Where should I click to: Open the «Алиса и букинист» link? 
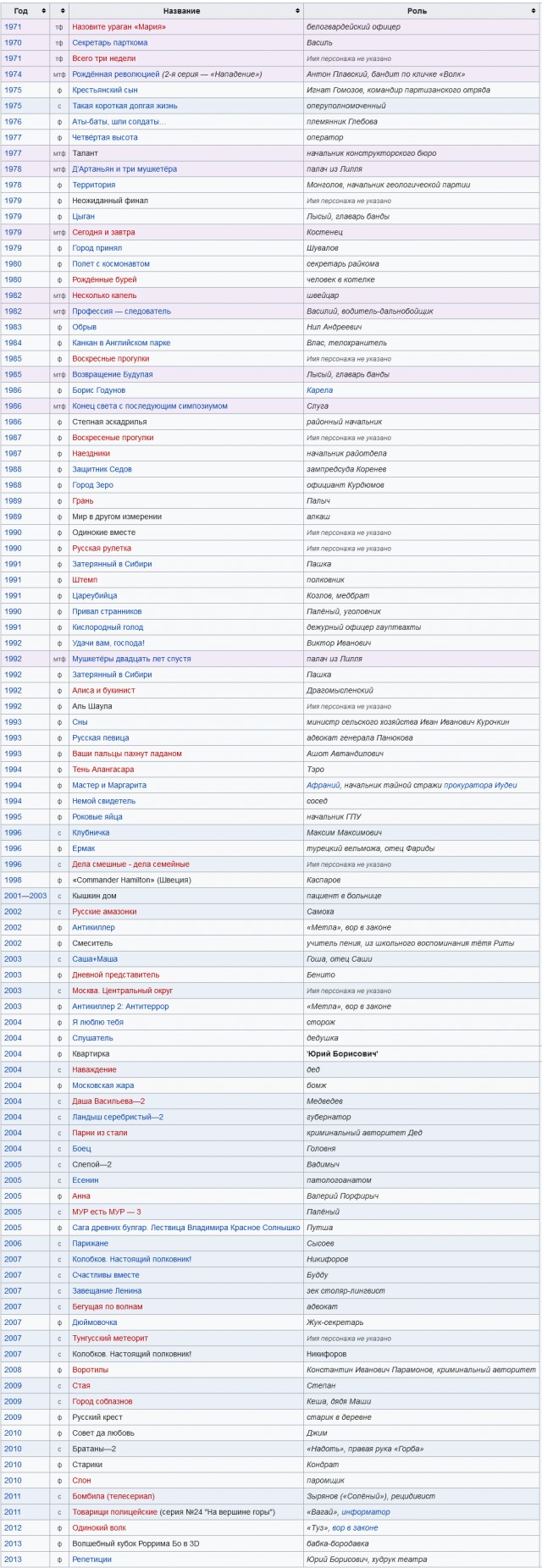pyautogui.click(x=103, y=691)
